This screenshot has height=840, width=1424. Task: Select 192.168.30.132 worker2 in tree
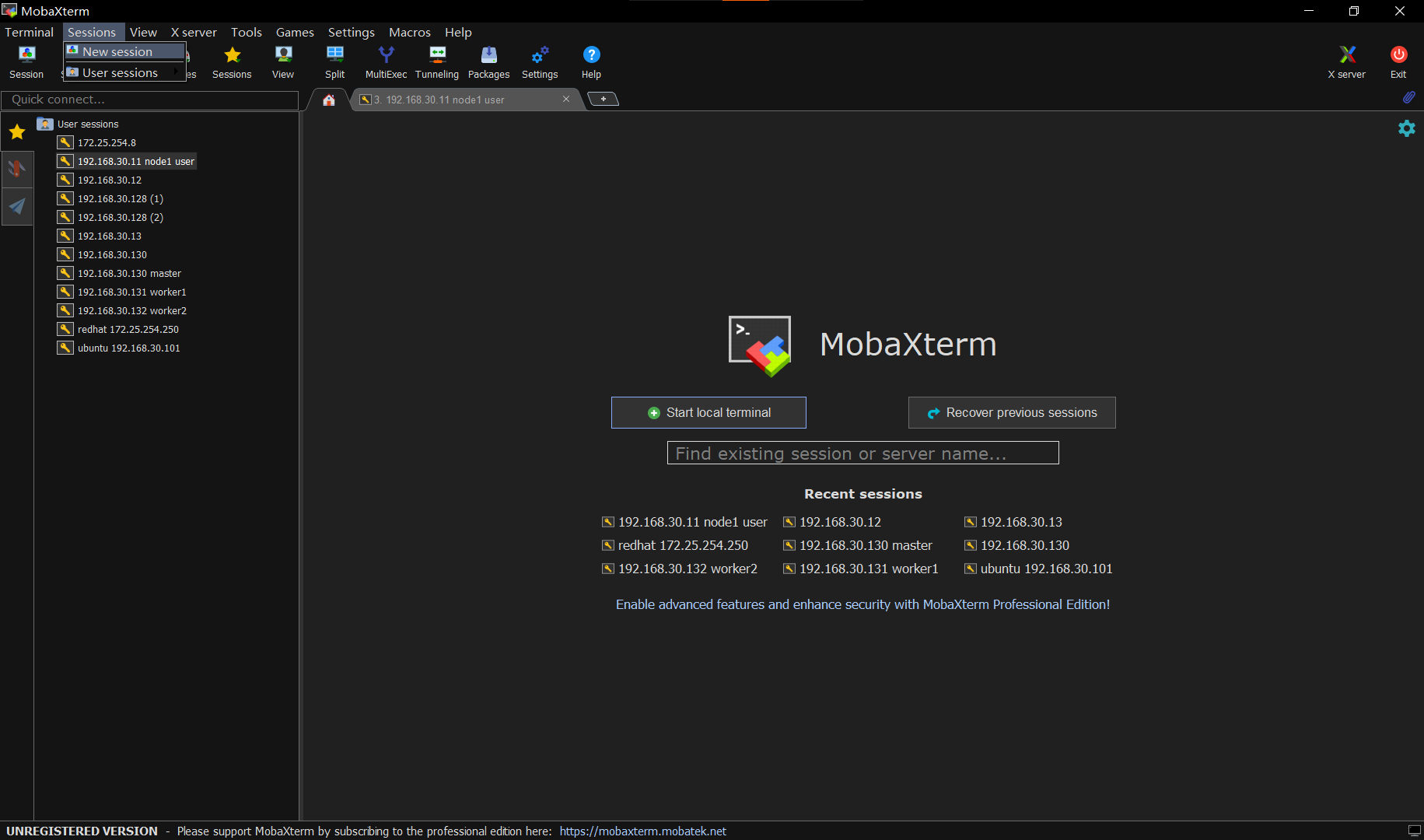pyautogui.click(x=123, y=310)
